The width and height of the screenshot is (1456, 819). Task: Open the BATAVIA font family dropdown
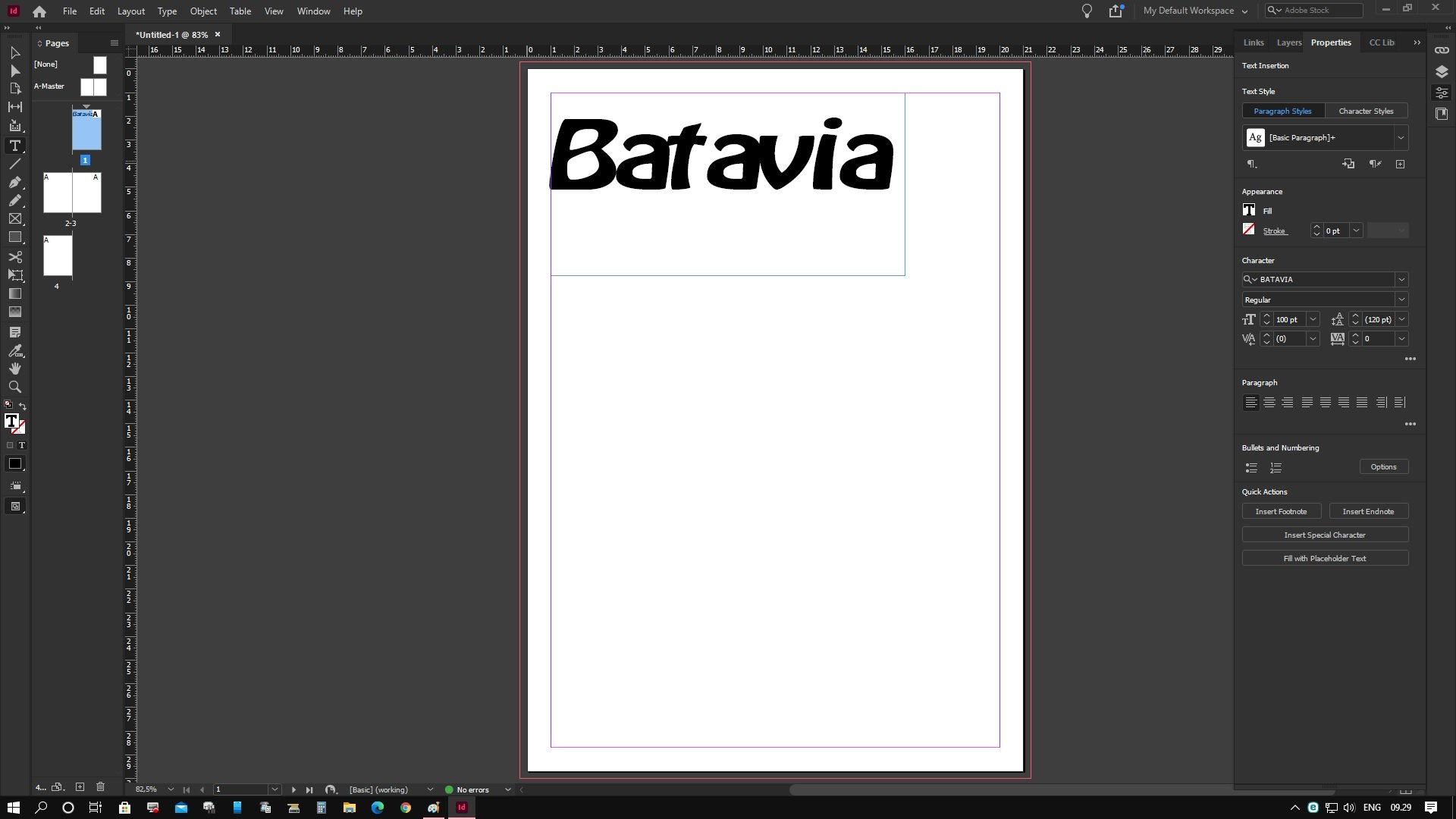click(1401, 279)
